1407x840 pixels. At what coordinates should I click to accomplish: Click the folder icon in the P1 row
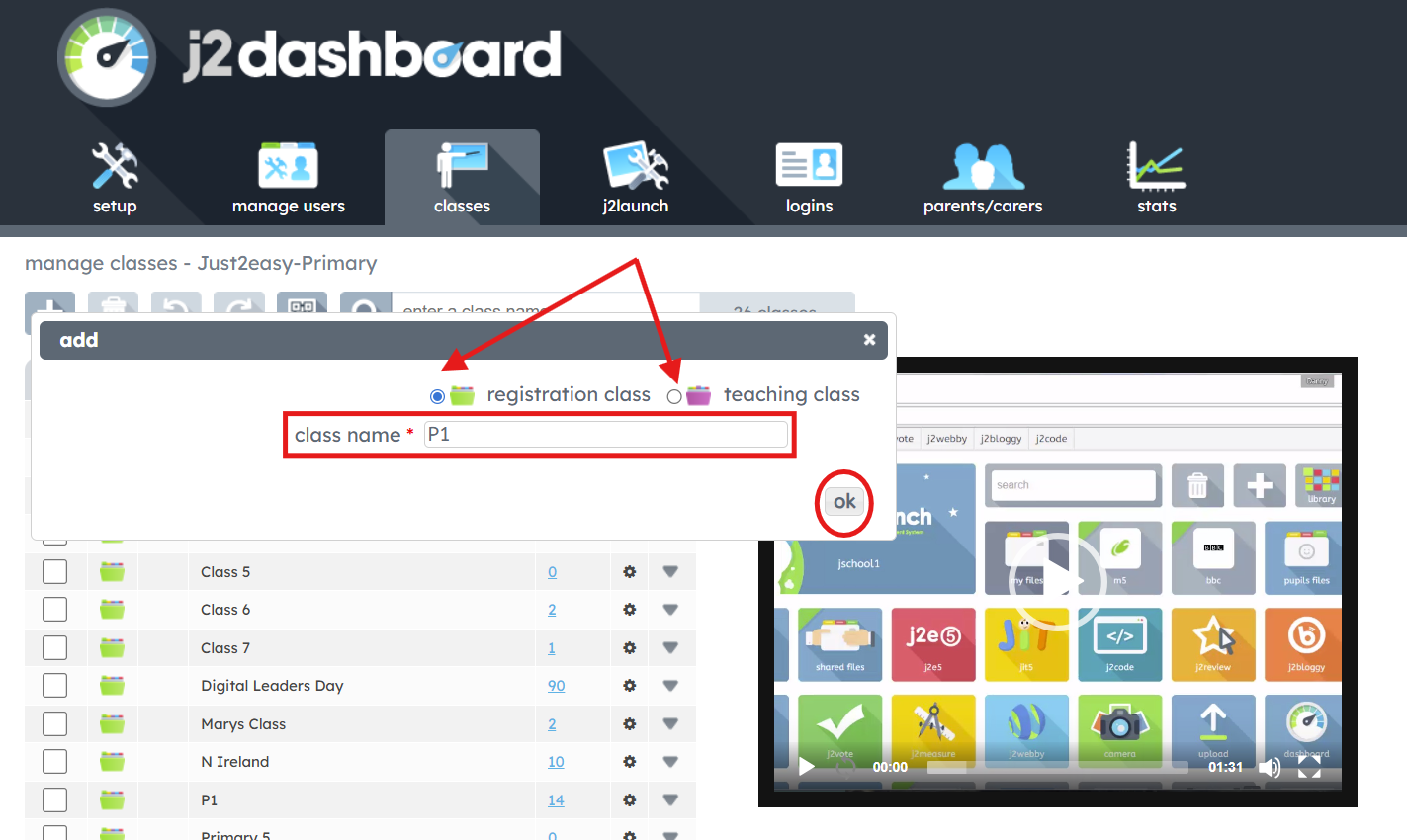coord(113,799)
